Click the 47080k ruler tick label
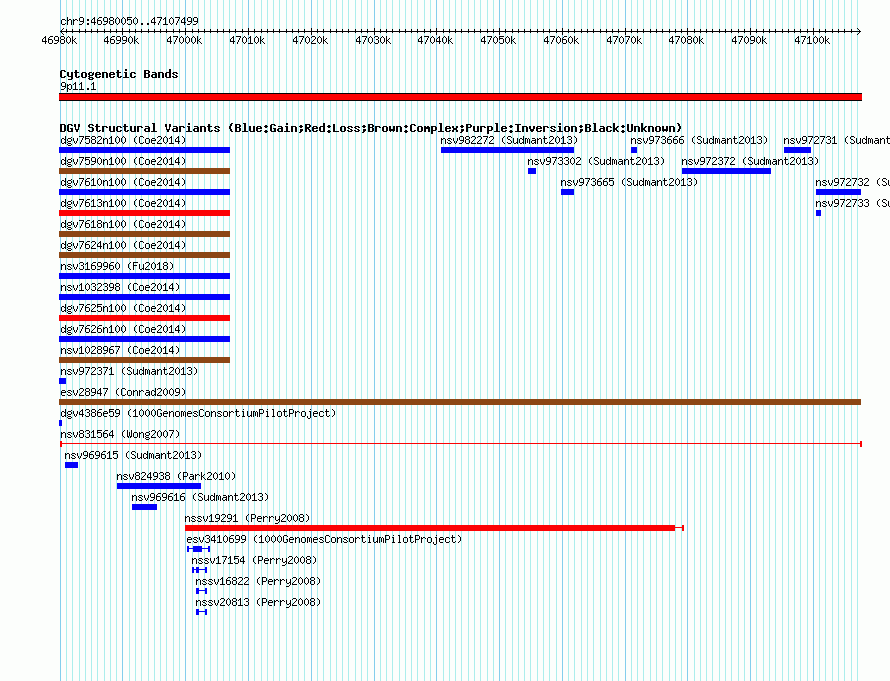The height and width of the screenshot is (681, 890). 686,40
